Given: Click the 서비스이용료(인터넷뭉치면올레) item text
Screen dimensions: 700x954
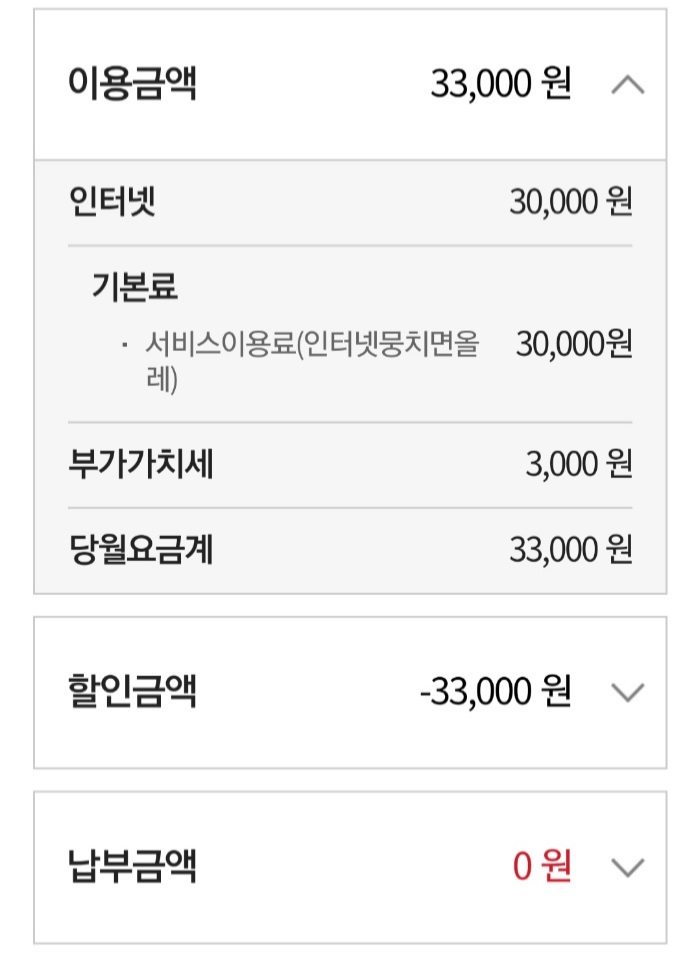Looking at the screenshot, I should pos(311,361).
